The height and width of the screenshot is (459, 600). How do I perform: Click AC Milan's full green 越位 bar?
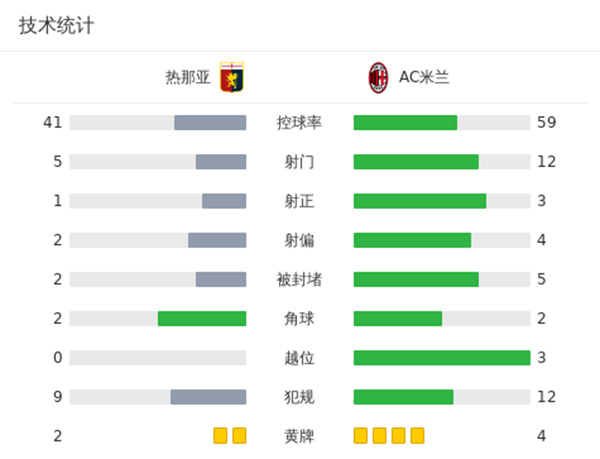(x=441, y=357)
